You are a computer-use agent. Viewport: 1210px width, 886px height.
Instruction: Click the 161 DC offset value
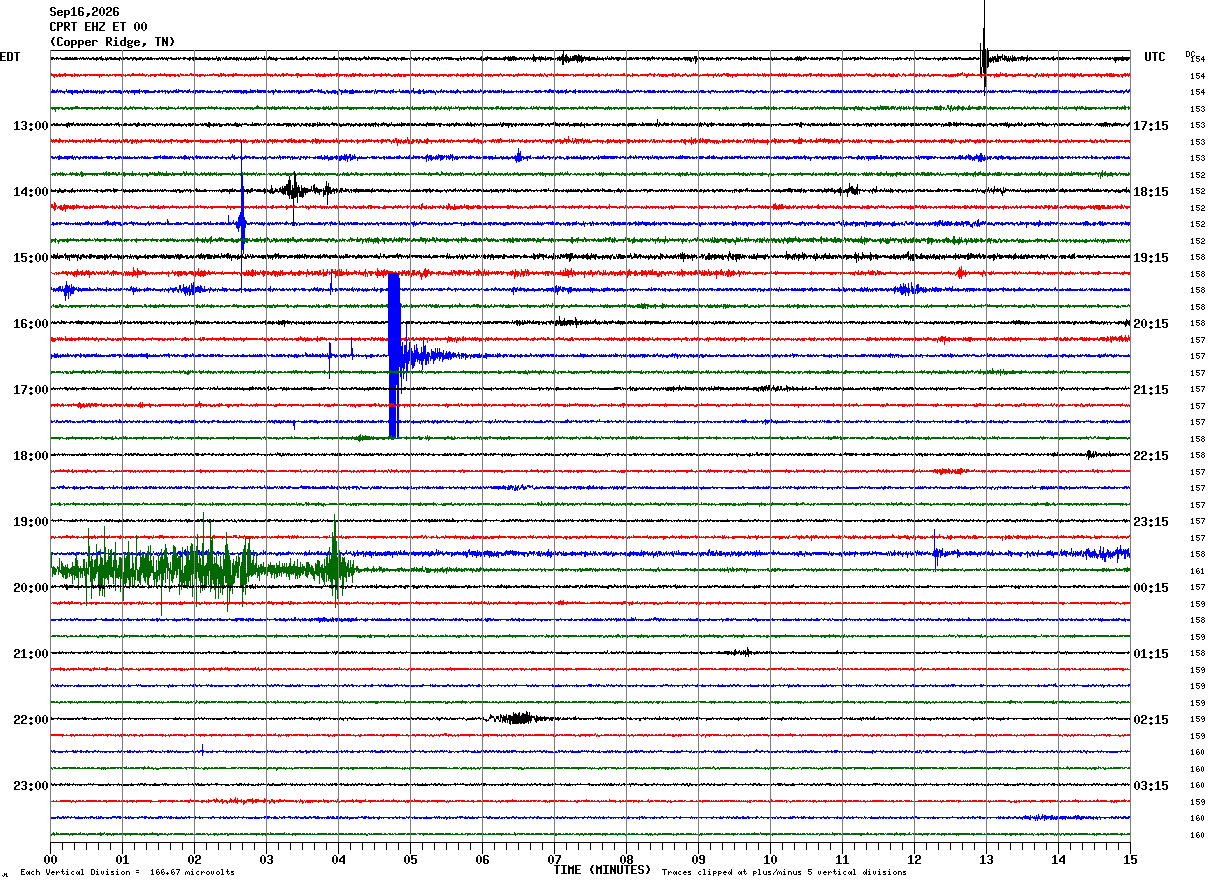(x=1197, y=571)
